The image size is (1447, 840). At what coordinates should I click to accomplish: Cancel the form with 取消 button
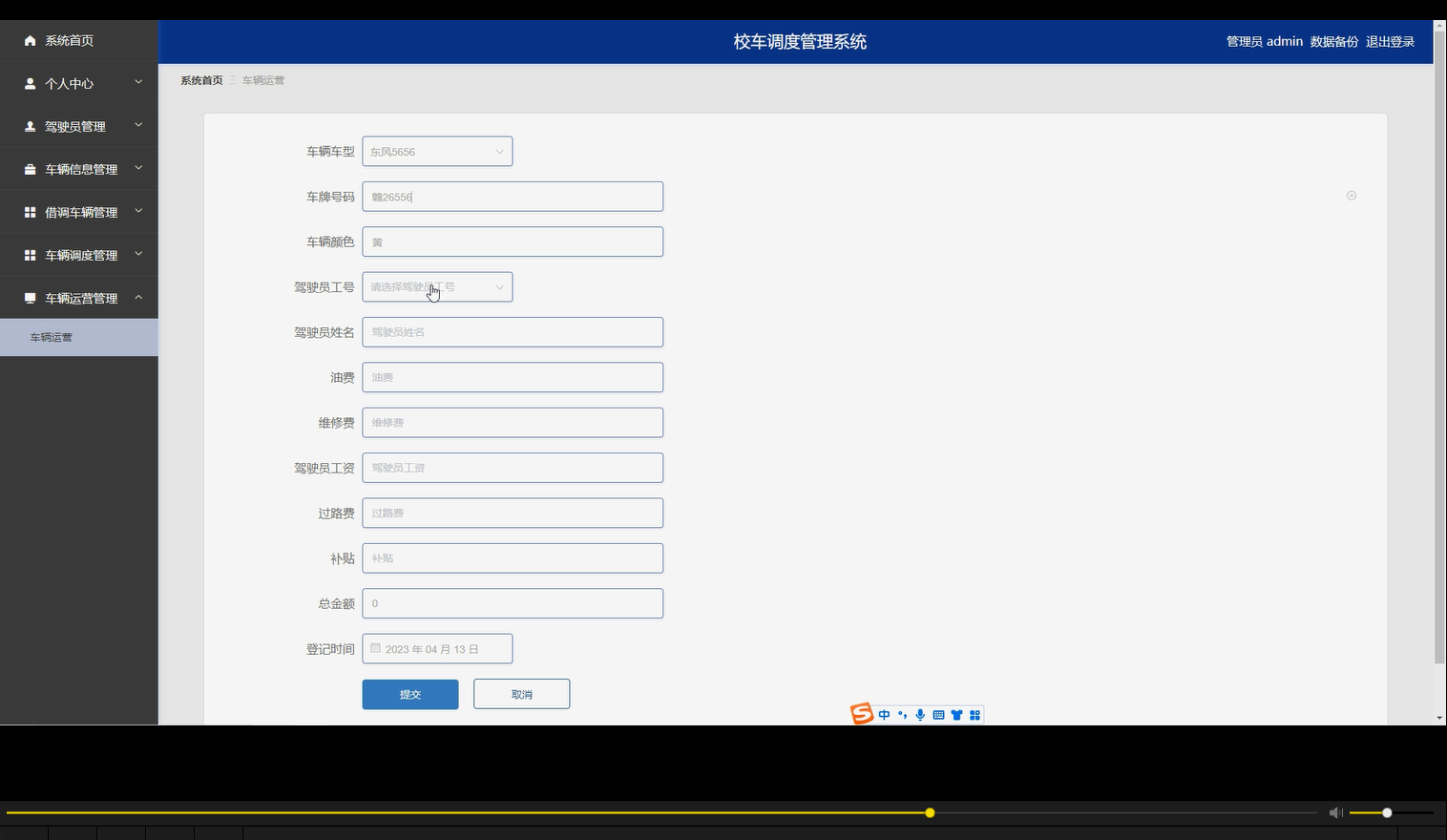point(521,694)
